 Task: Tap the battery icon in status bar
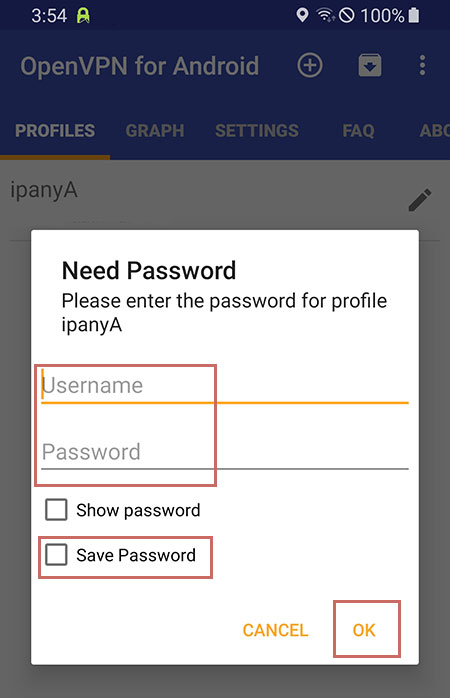point(414,16)
